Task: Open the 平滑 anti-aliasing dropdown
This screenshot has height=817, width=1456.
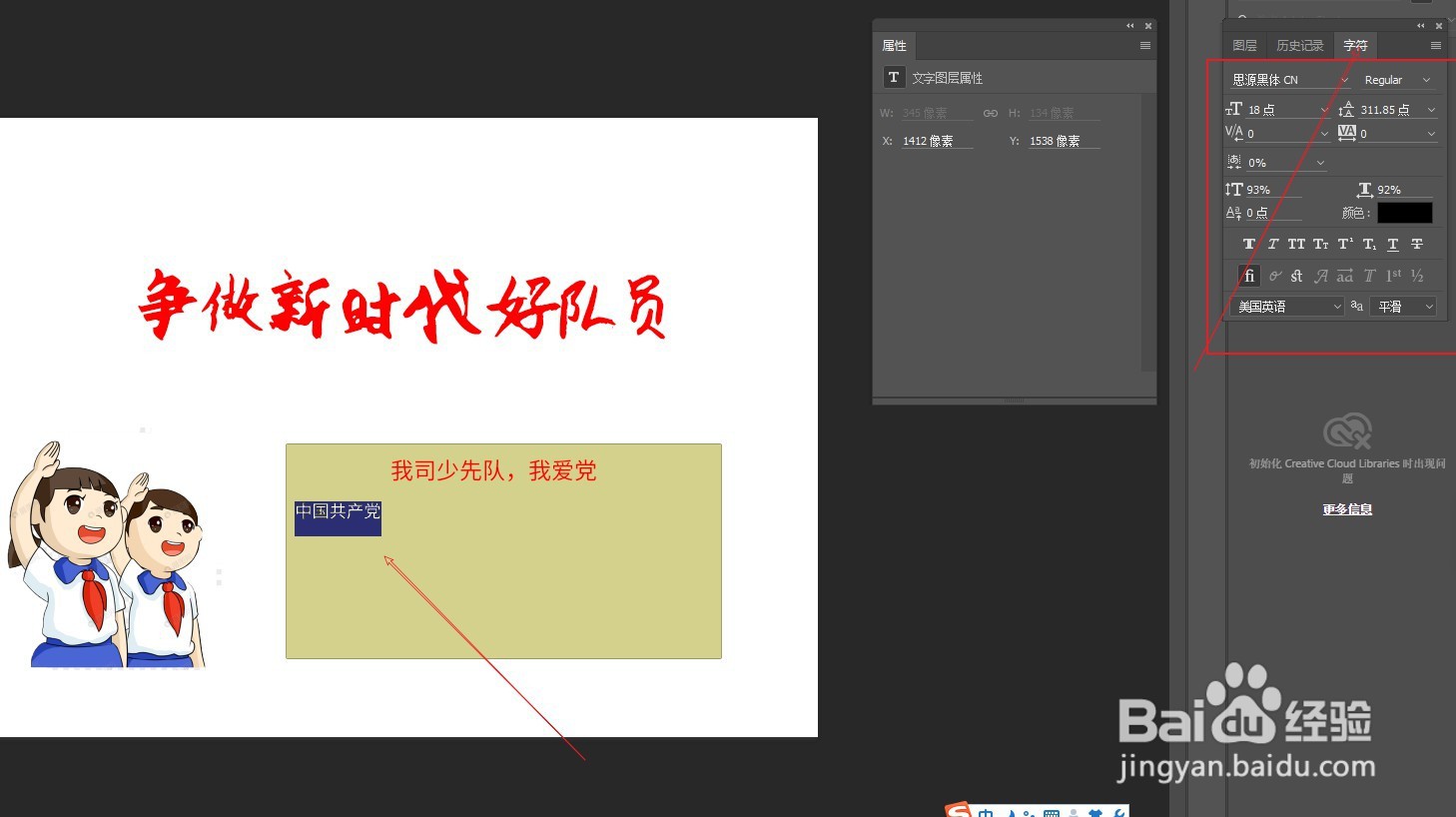Action: [1403, 306]
